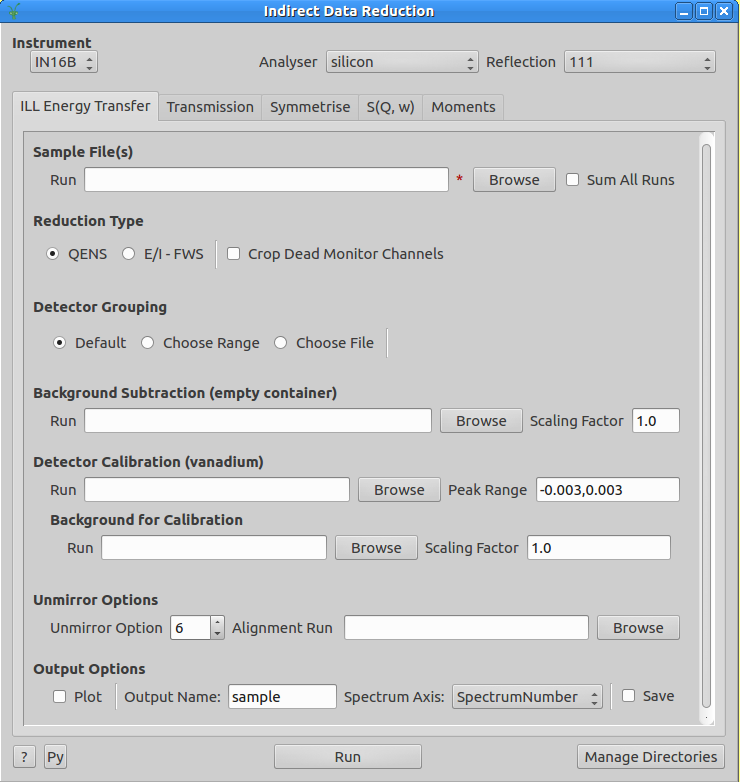The image size is (740, 782).
Task: Click the Mantid icon in title bar
Action: (x=14, y=11)
